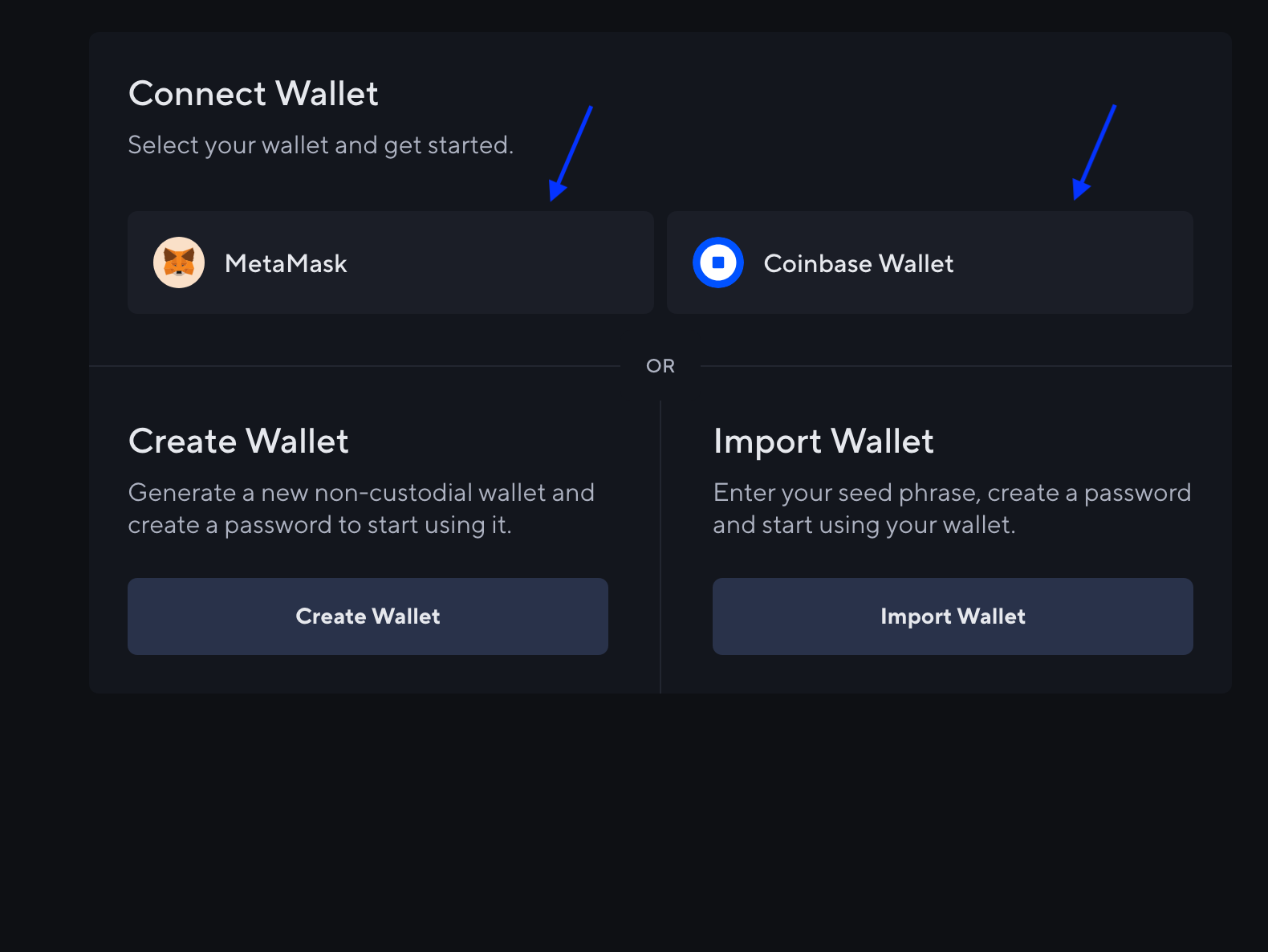1268x952 pixels.
Task: Select the Coinbase Wallet option
Action: (x=929, y=262)
